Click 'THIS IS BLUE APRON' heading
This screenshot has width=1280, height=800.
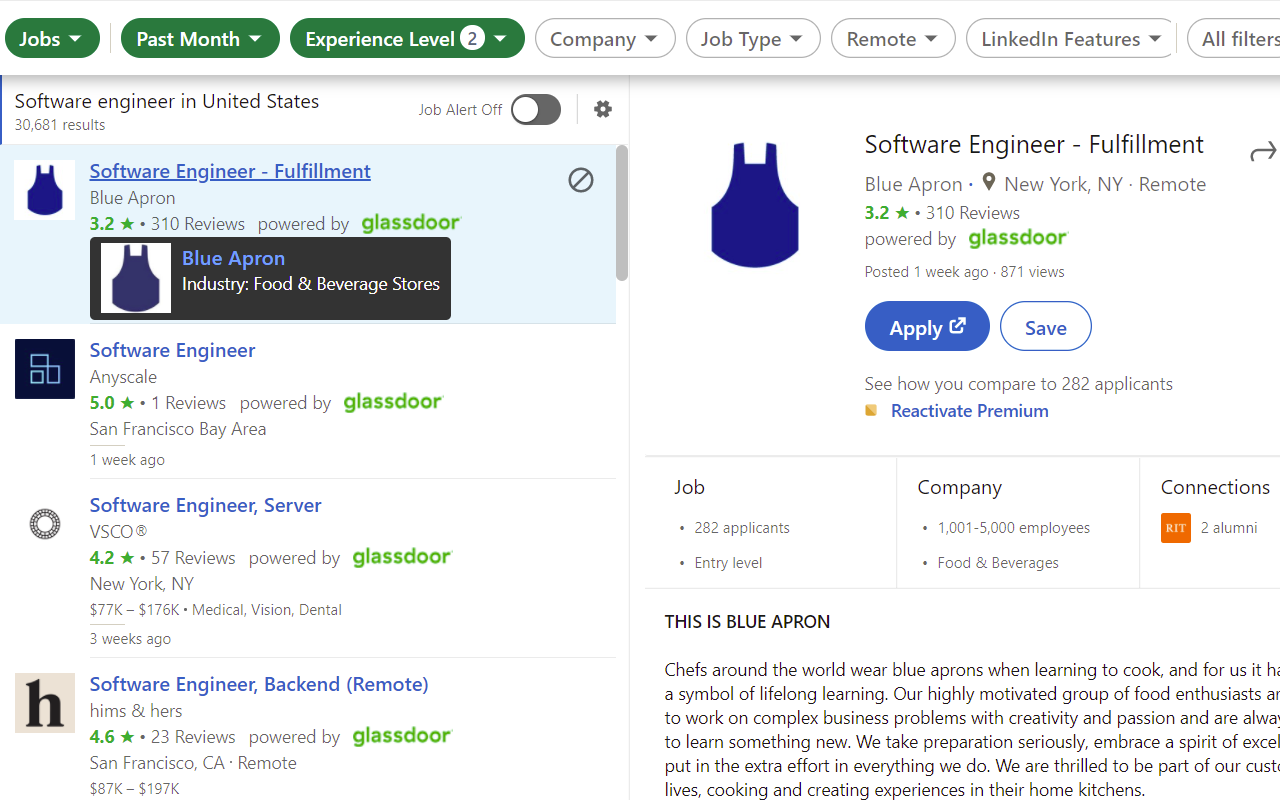747,622
